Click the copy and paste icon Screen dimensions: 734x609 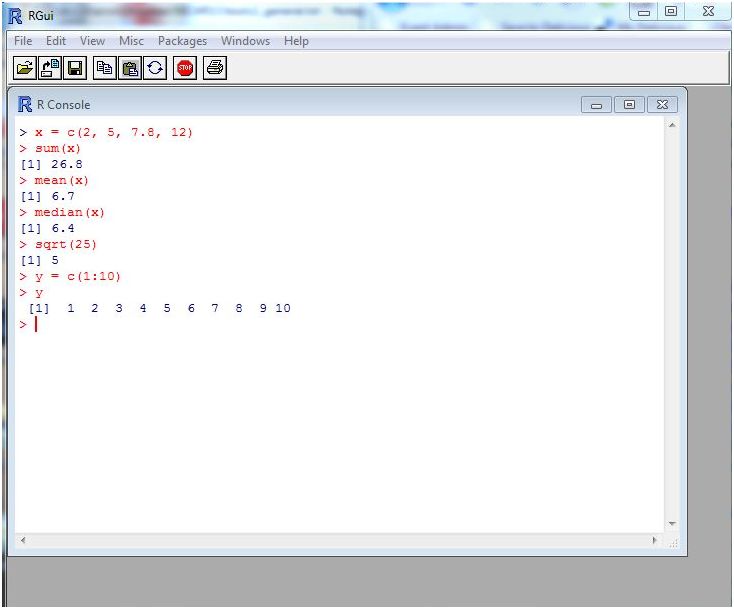coord(155,68)
